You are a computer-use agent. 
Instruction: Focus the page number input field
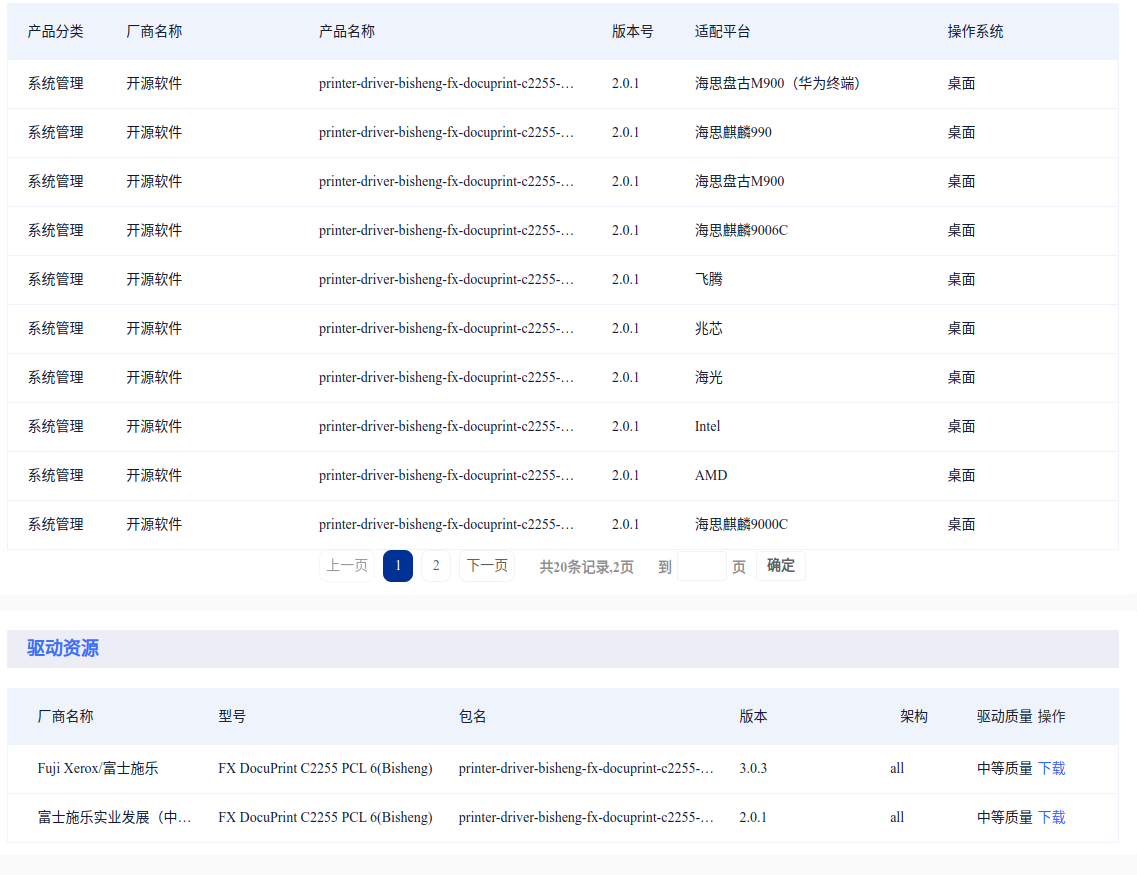[x=702, y=566]
